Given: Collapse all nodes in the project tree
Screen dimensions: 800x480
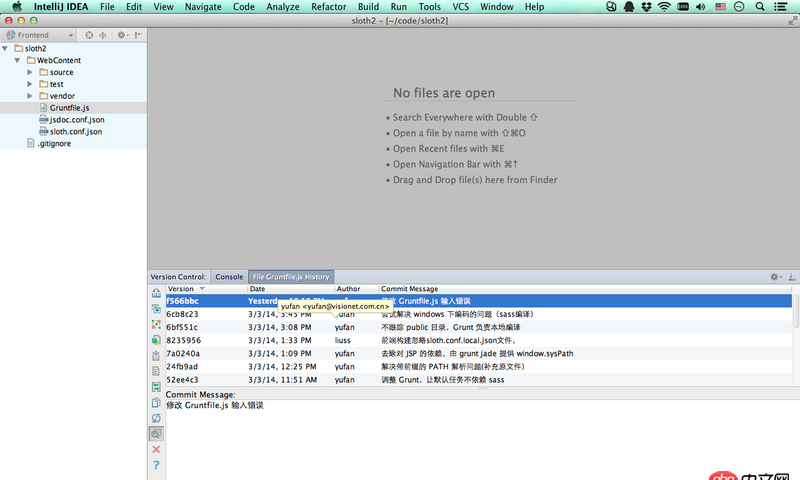Looking at the screenshot, I should pos(103,35).
